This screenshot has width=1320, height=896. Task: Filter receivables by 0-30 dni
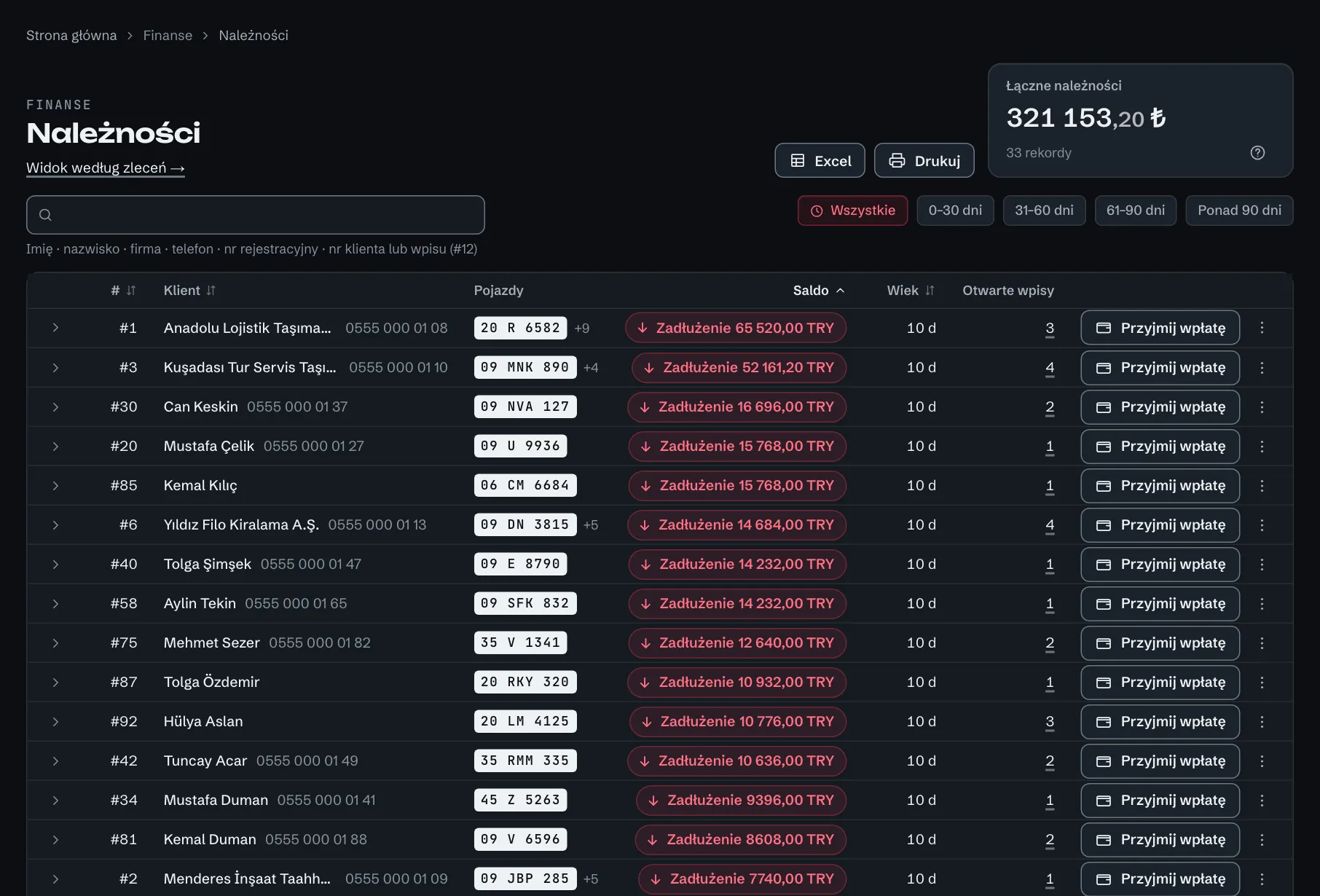955,211
